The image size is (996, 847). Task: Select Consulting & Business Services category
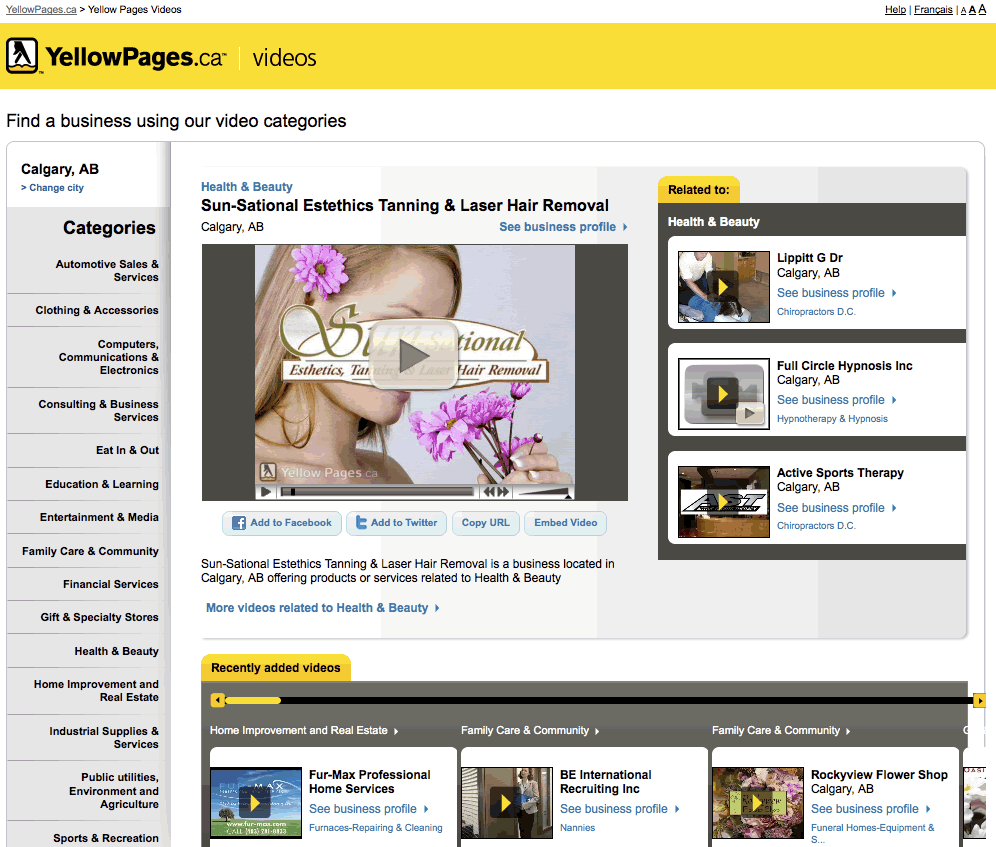(x=98, y=410)
